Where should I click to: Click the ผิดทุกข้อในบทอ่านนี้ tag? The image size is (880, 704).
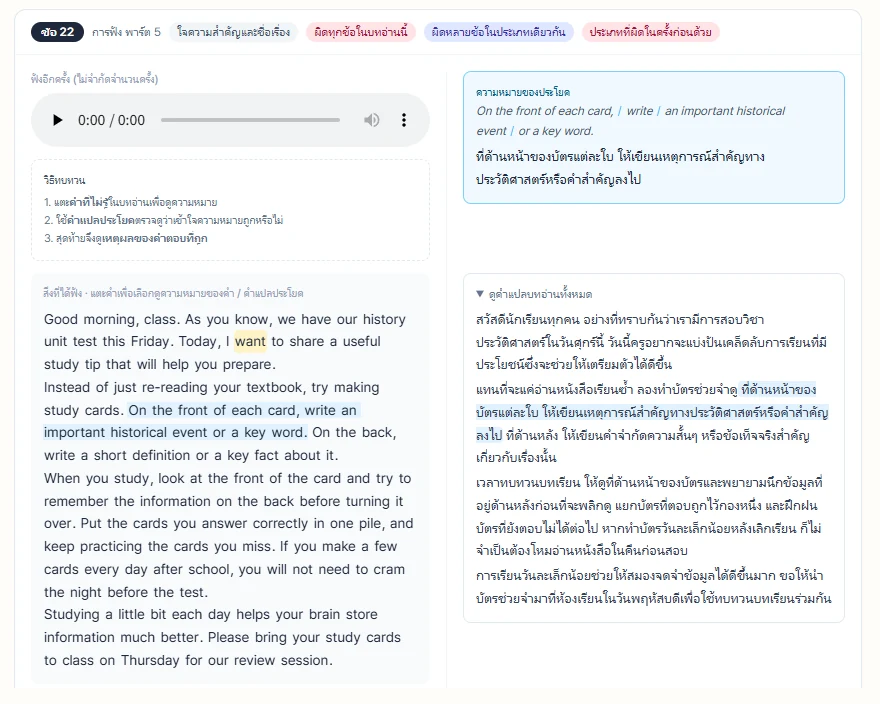pyautogui.click(x=361, y=32)
